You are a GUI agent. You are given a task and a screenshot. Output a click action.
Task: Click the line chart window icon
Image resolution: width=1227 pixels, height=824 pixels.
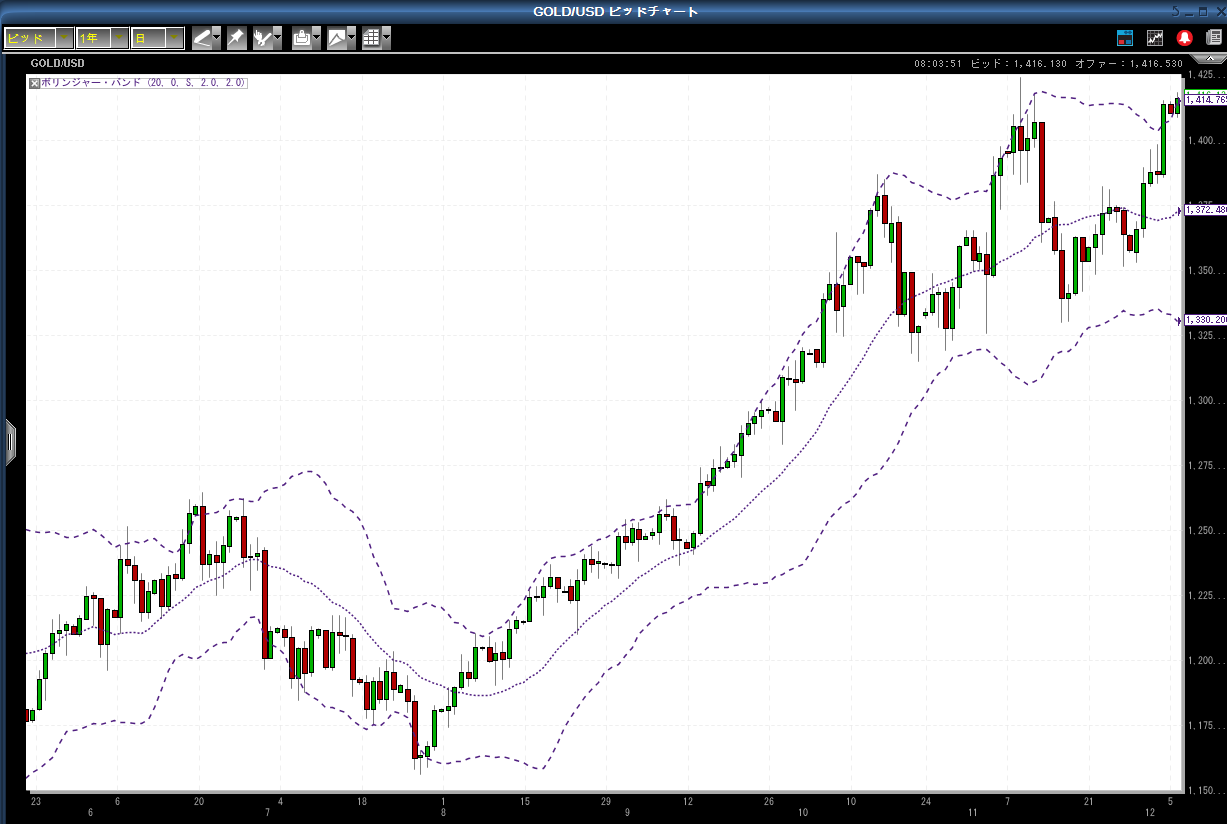(x=1155, y=38)
